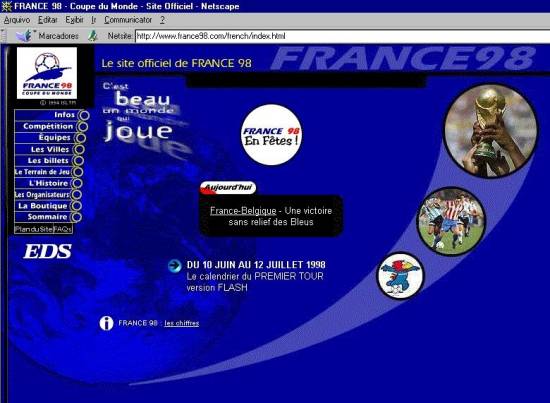This screenshot has width=550, height=403.
Task: Click the France 98 Coupe du Monde logo
Action: (x=47, y=73)
